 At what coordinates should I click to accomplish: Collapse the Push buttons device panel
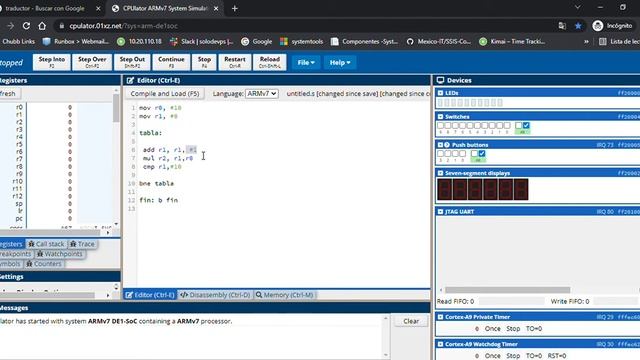point(440,145)
